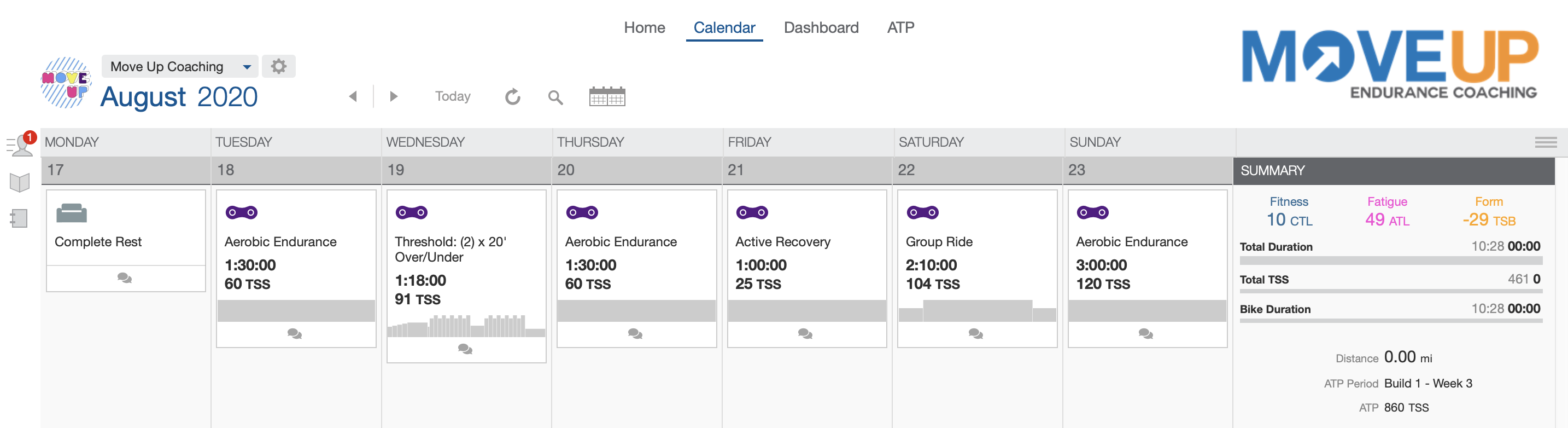This screenshot has width=1568, height=428.
Task: Click the Today button
Action: [452, 96]
